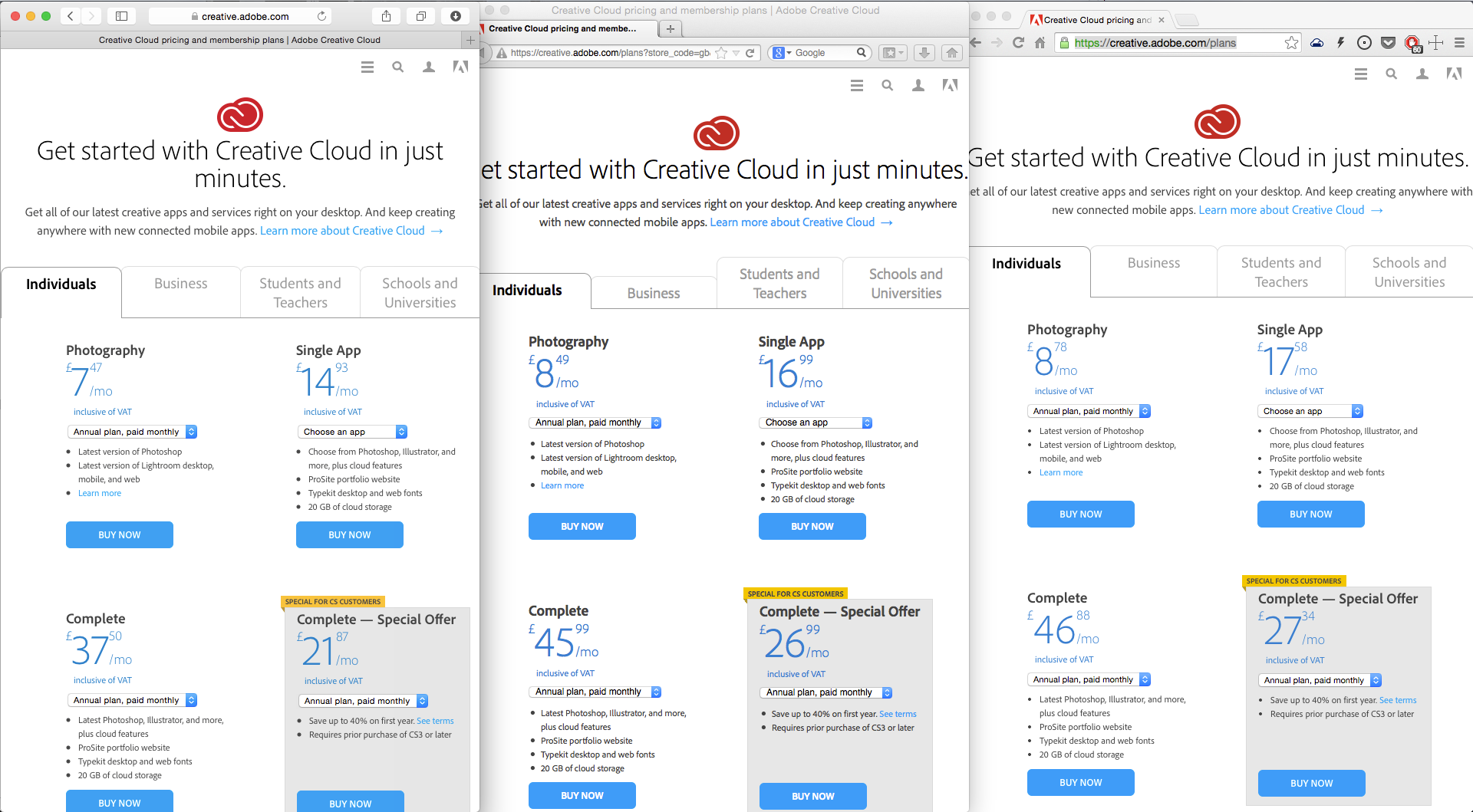
Task: Open the Complete plan dropdown in Safari
Action: tap(133, 700)
